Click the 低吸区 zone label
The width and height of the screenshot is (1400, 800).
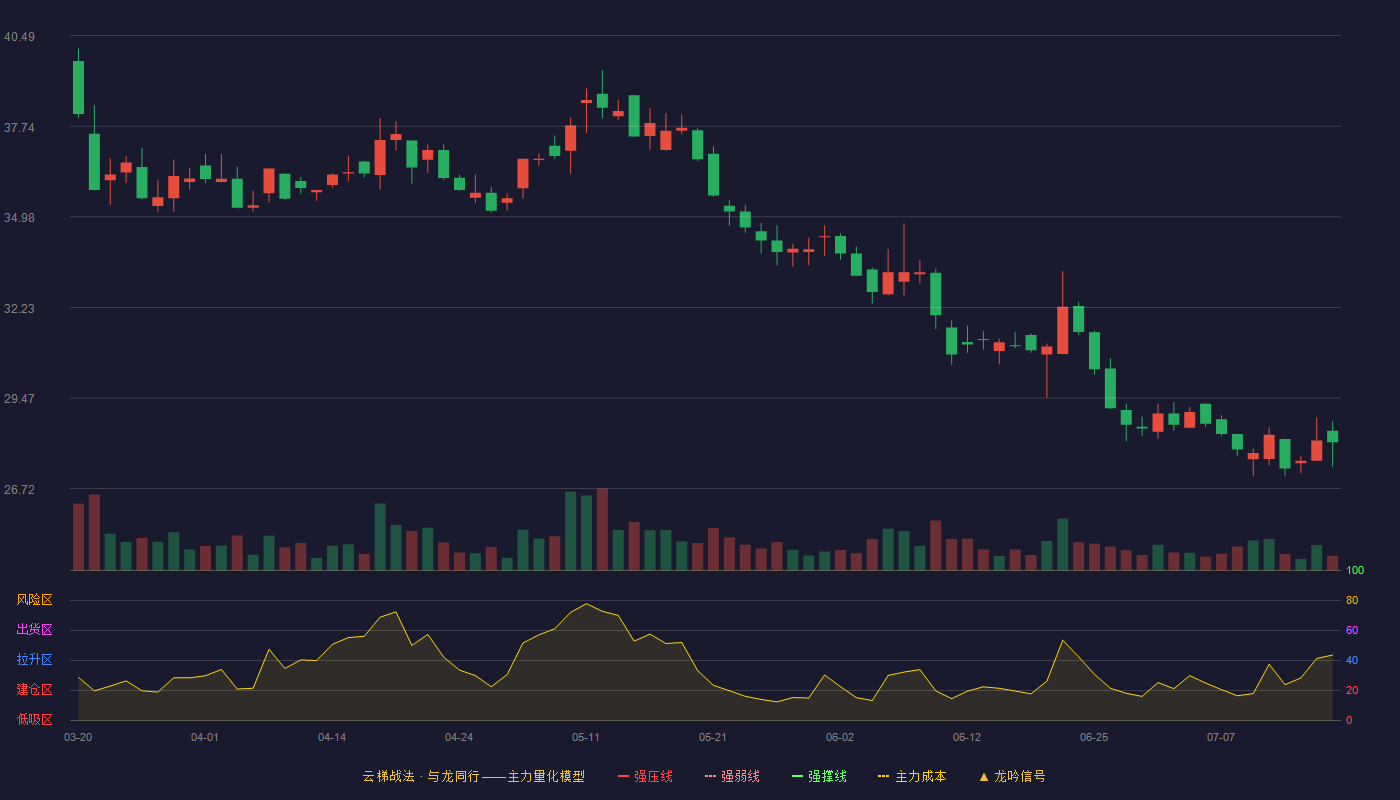[x=34, y=719]
